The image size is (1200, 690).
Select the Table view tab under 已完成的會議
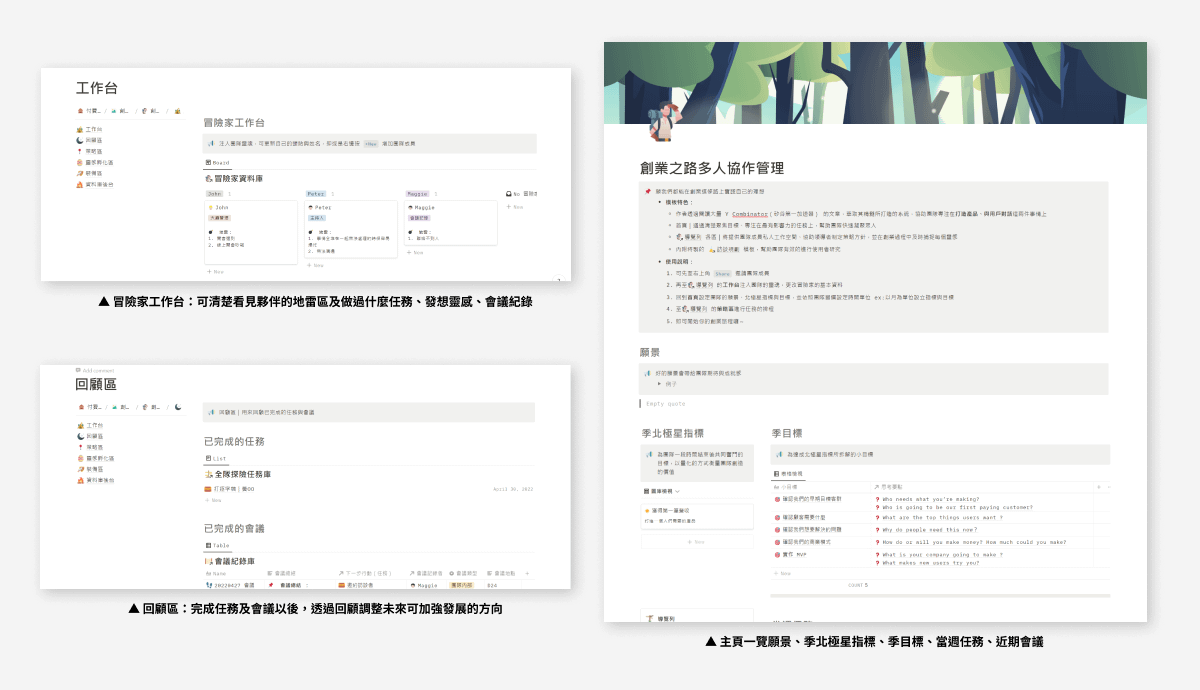pyautogui.click(x=217, y=545)
